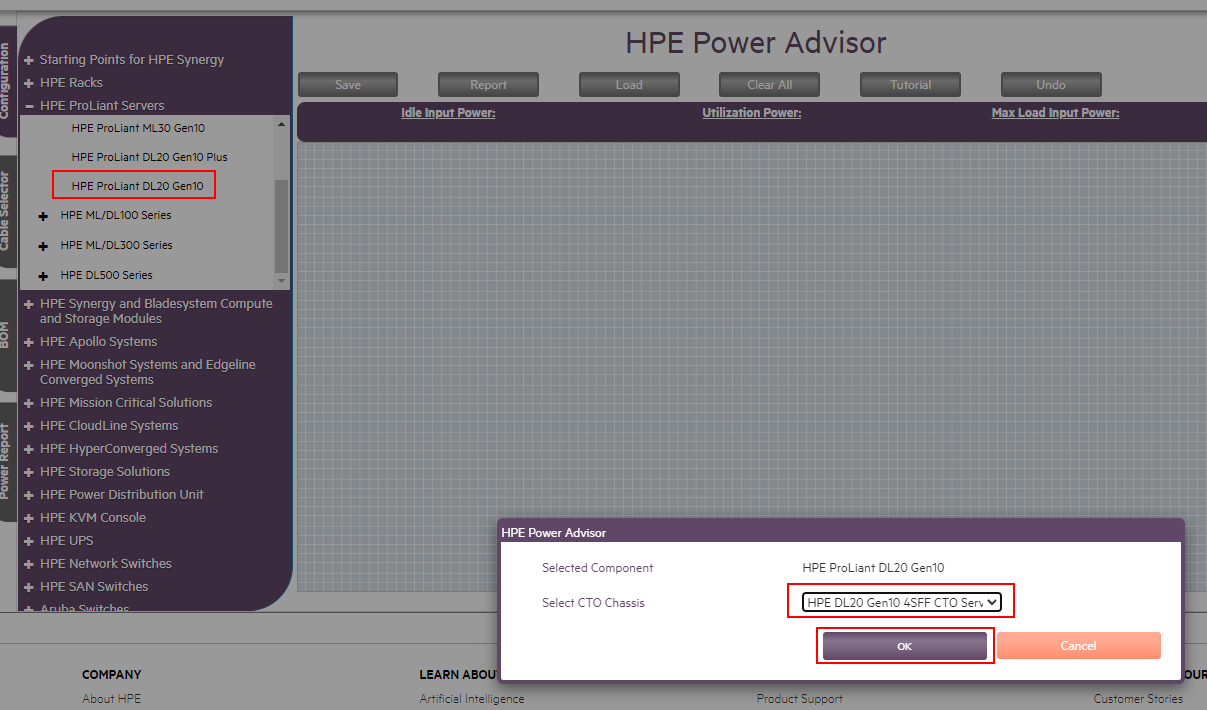Expand HPE ML/DL300 Series

(x=43, y=246)
